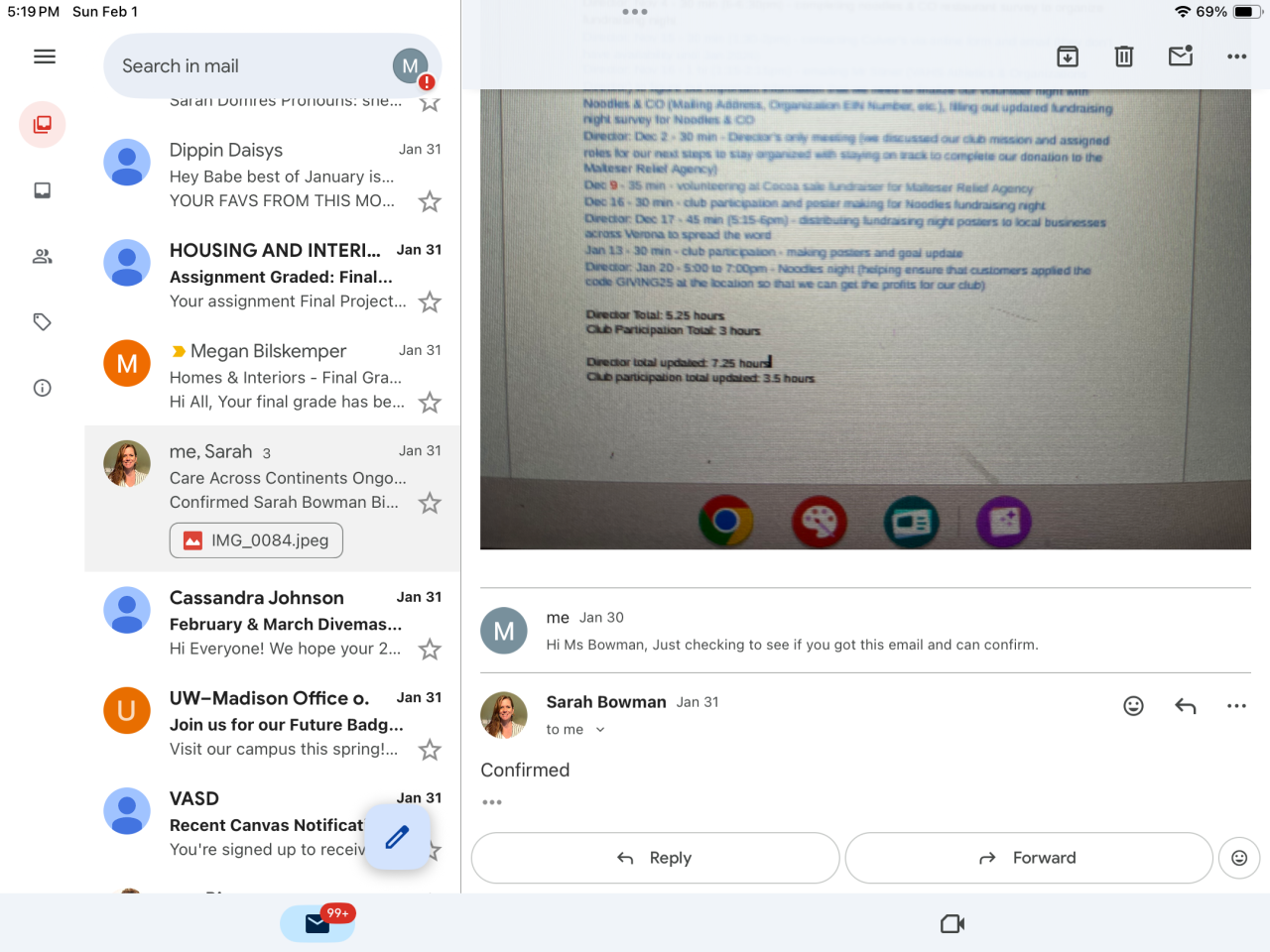
Task: Open the conversation more options in top toolbar
Action: pos(1237,57)
